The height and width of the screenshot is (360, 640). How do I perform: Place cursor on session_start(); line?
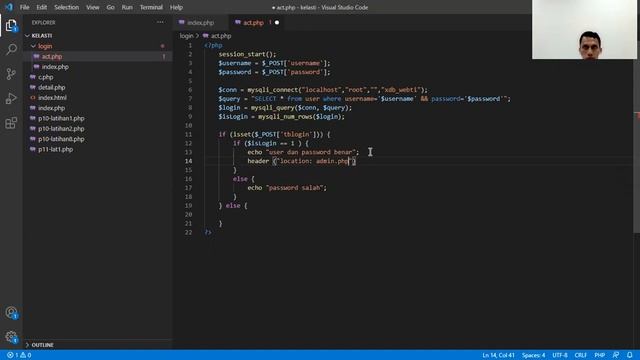[247, 54]
